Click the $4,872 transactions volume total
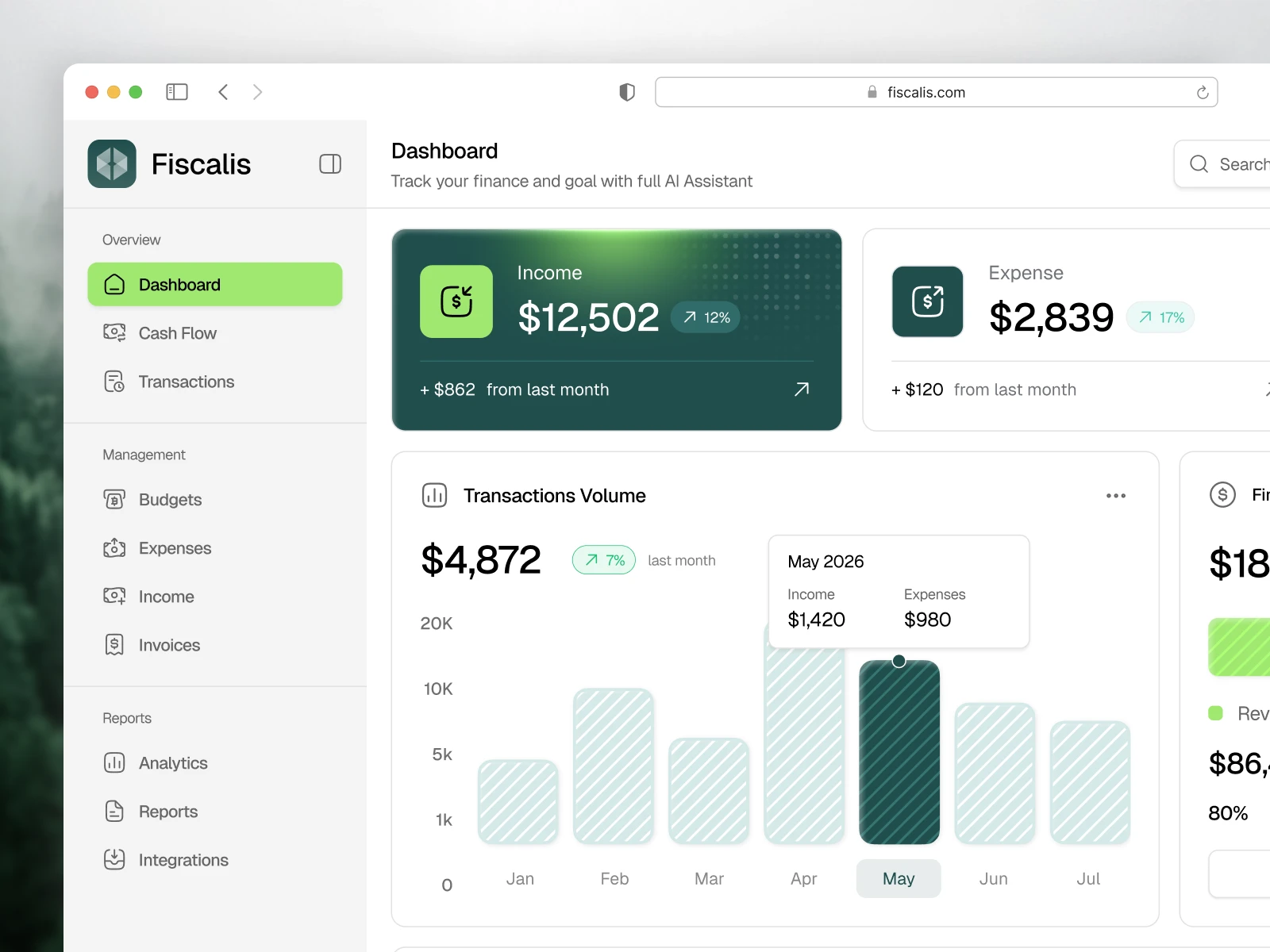1270x952 pixels. pos(481,560)
